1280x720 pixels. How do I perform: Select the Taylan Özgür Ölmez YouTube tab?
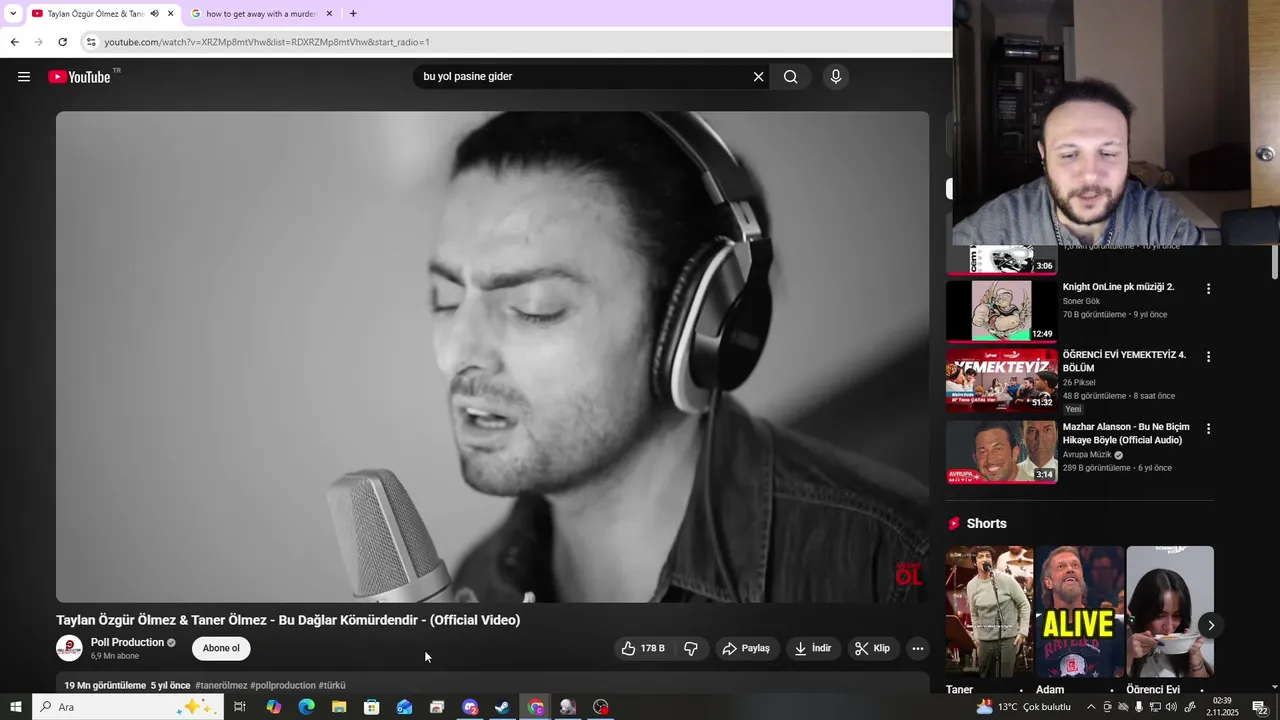click(95, 14)
